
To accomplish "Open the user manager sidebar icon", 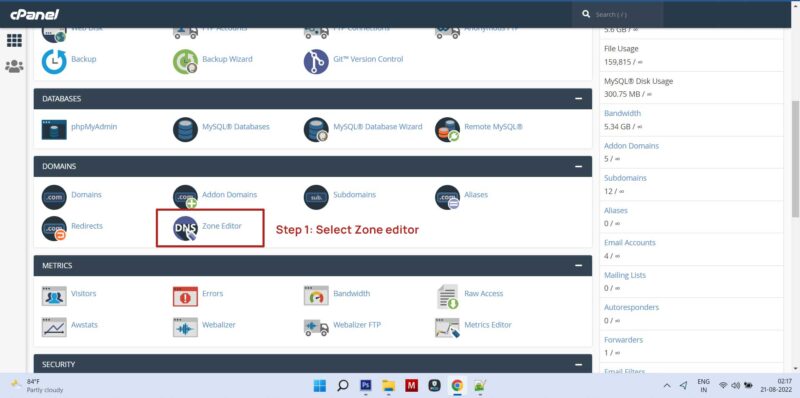I will [14, 66].
